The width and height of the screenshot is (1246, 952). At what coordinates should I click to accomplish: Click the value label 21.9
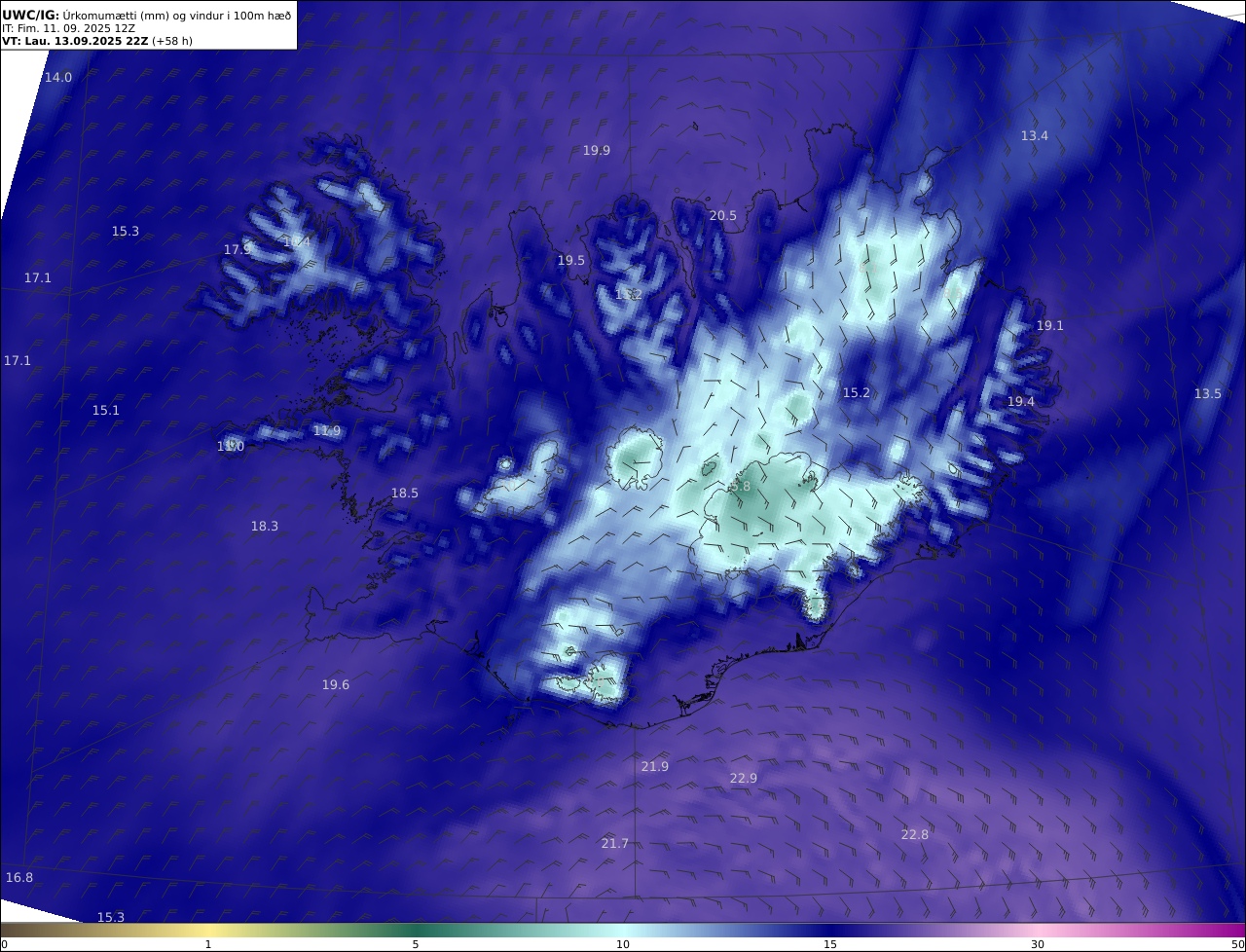click(655, 767)
